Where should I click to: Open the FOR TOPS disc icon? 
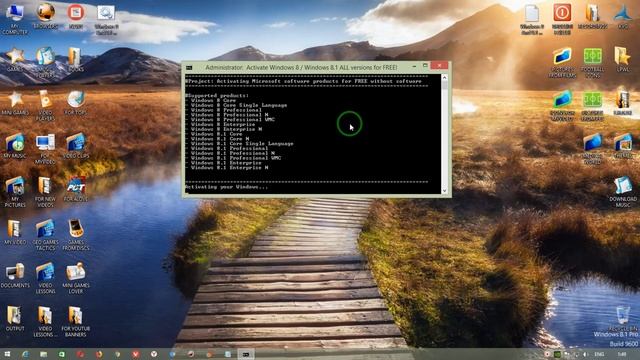click(76, 103)
